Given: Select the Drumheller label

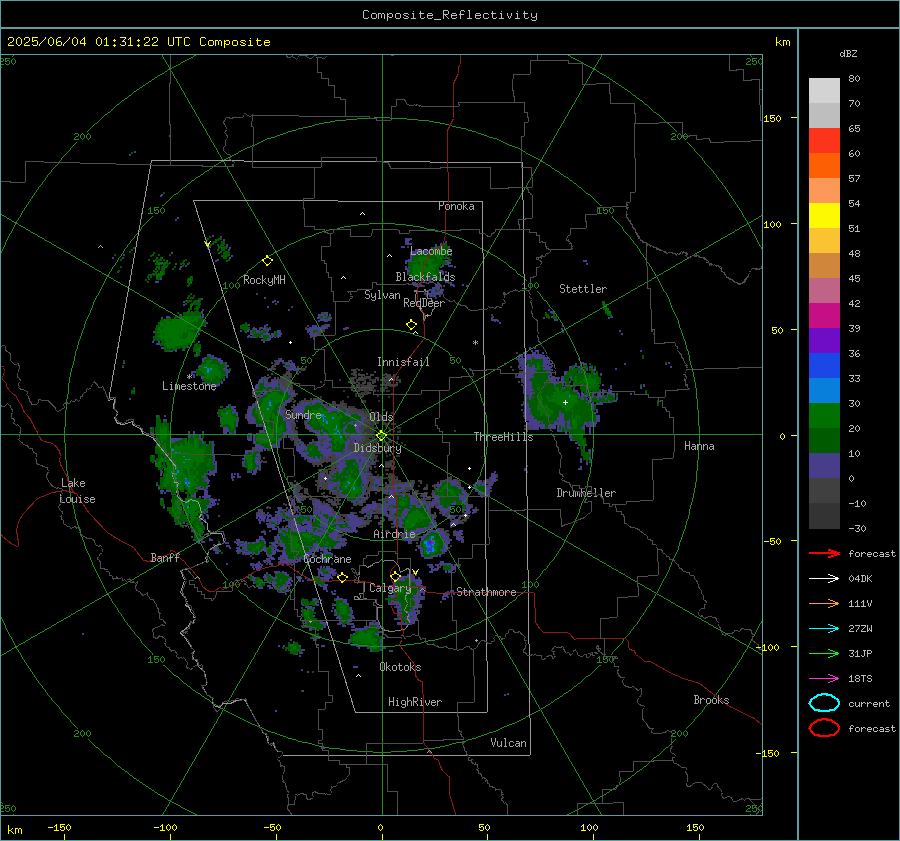Looking at the screenshot, I should (586, 493).
